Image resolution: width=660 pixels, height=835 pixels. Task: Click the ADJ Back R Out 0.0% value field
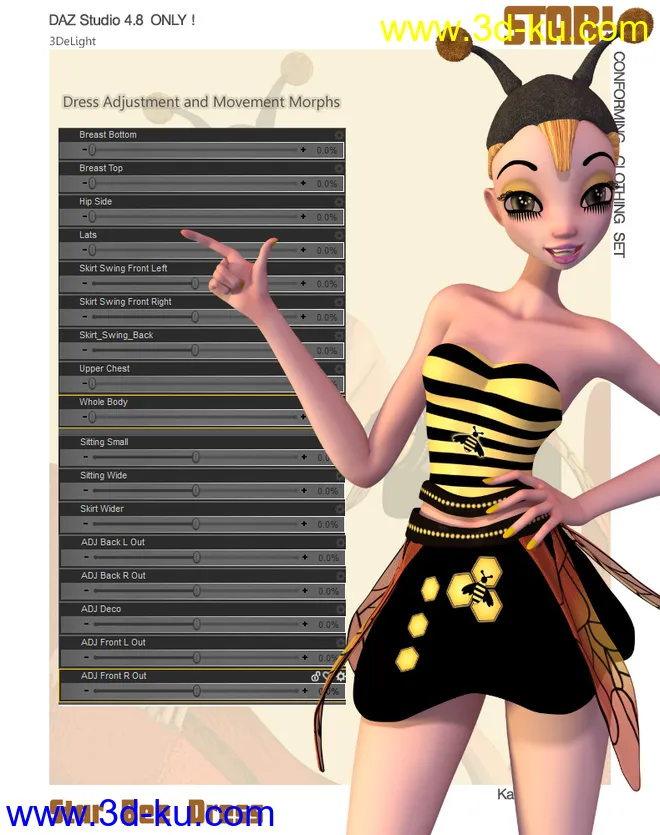point(329,591)
